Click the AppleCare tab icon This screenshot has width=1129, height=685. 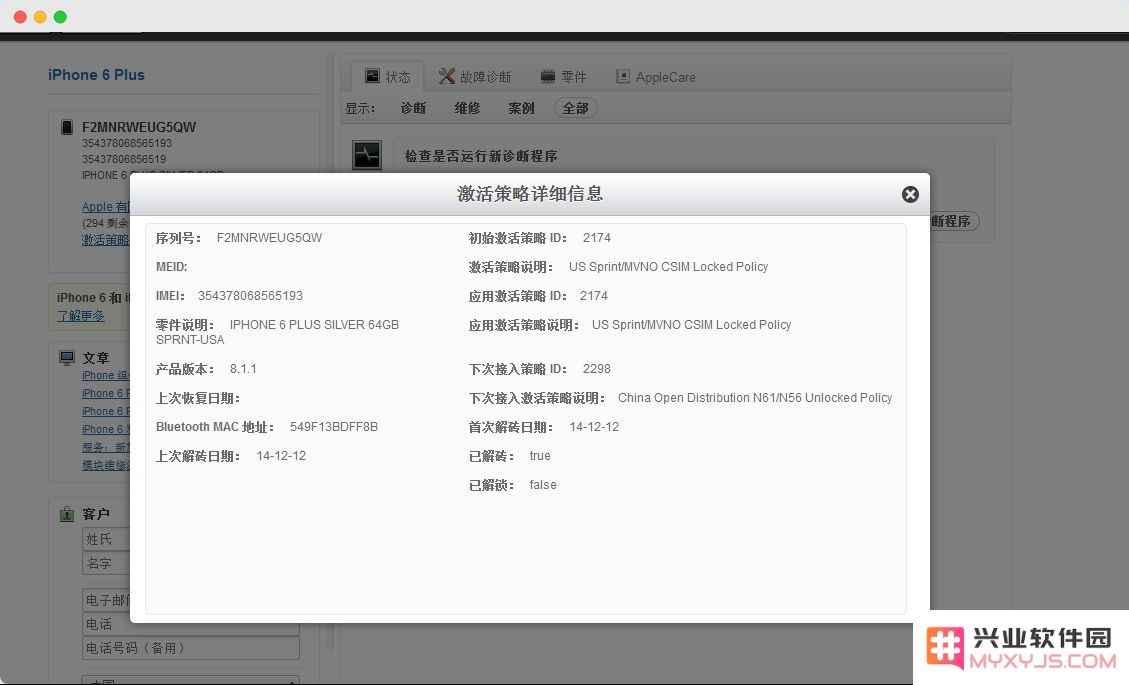tap(623, 76)
